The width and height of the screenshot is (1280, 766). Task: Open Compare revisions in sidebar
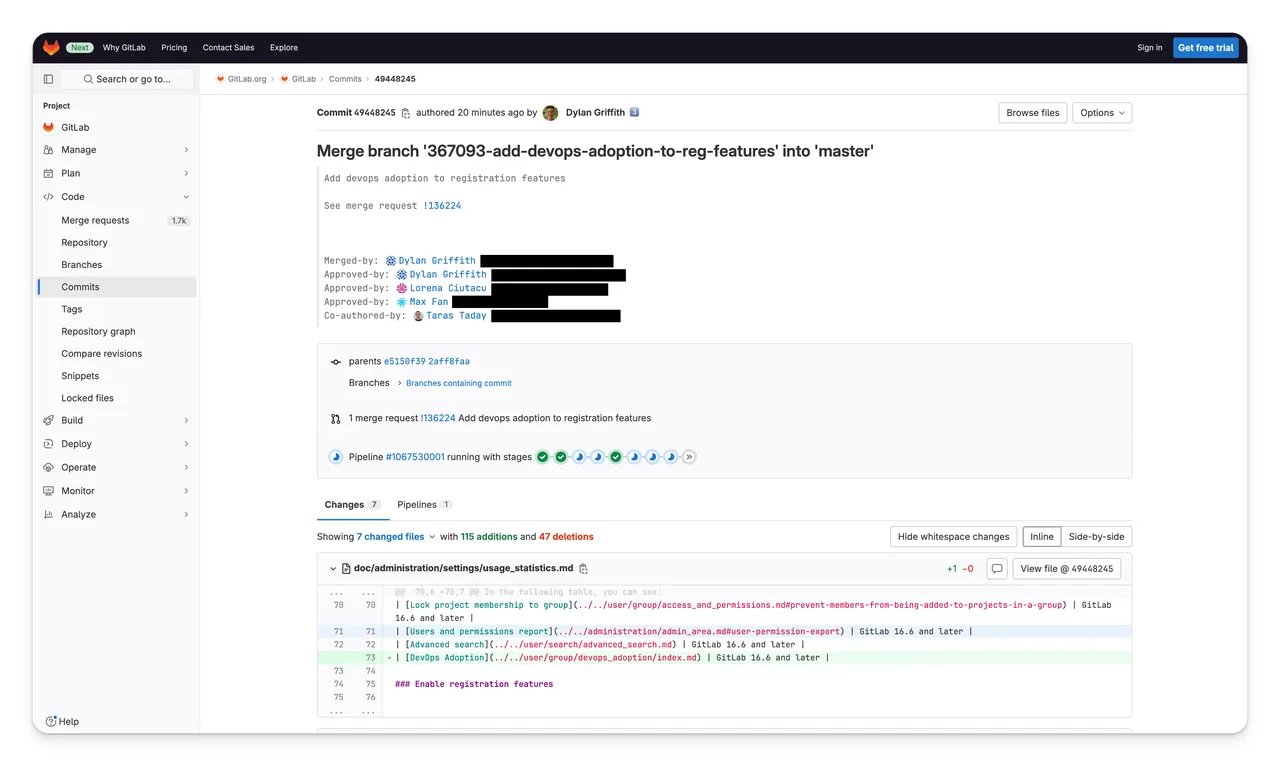click(116, 353)
